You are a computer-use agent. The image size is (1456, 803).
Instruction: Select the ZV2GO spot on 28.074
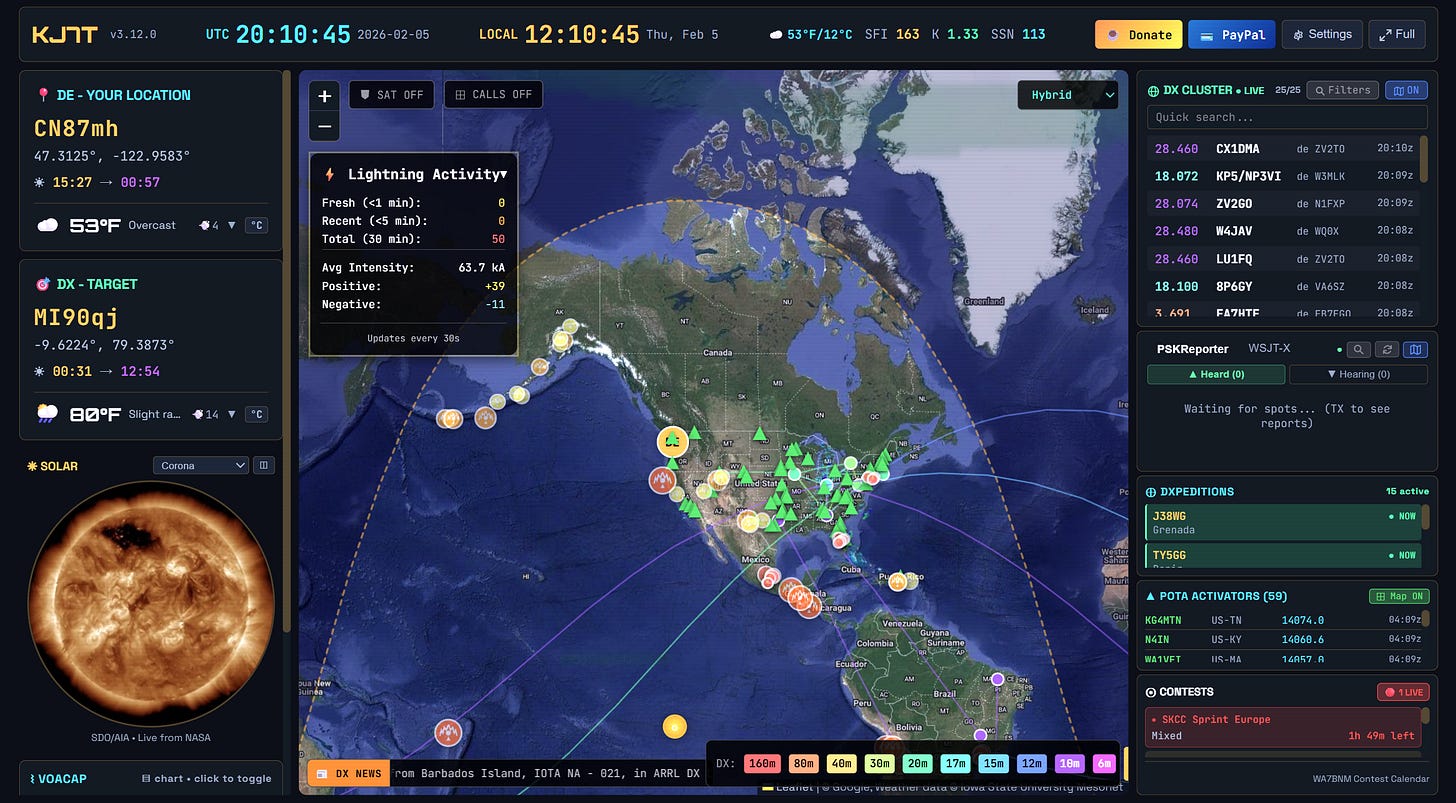pos(1283,204)
